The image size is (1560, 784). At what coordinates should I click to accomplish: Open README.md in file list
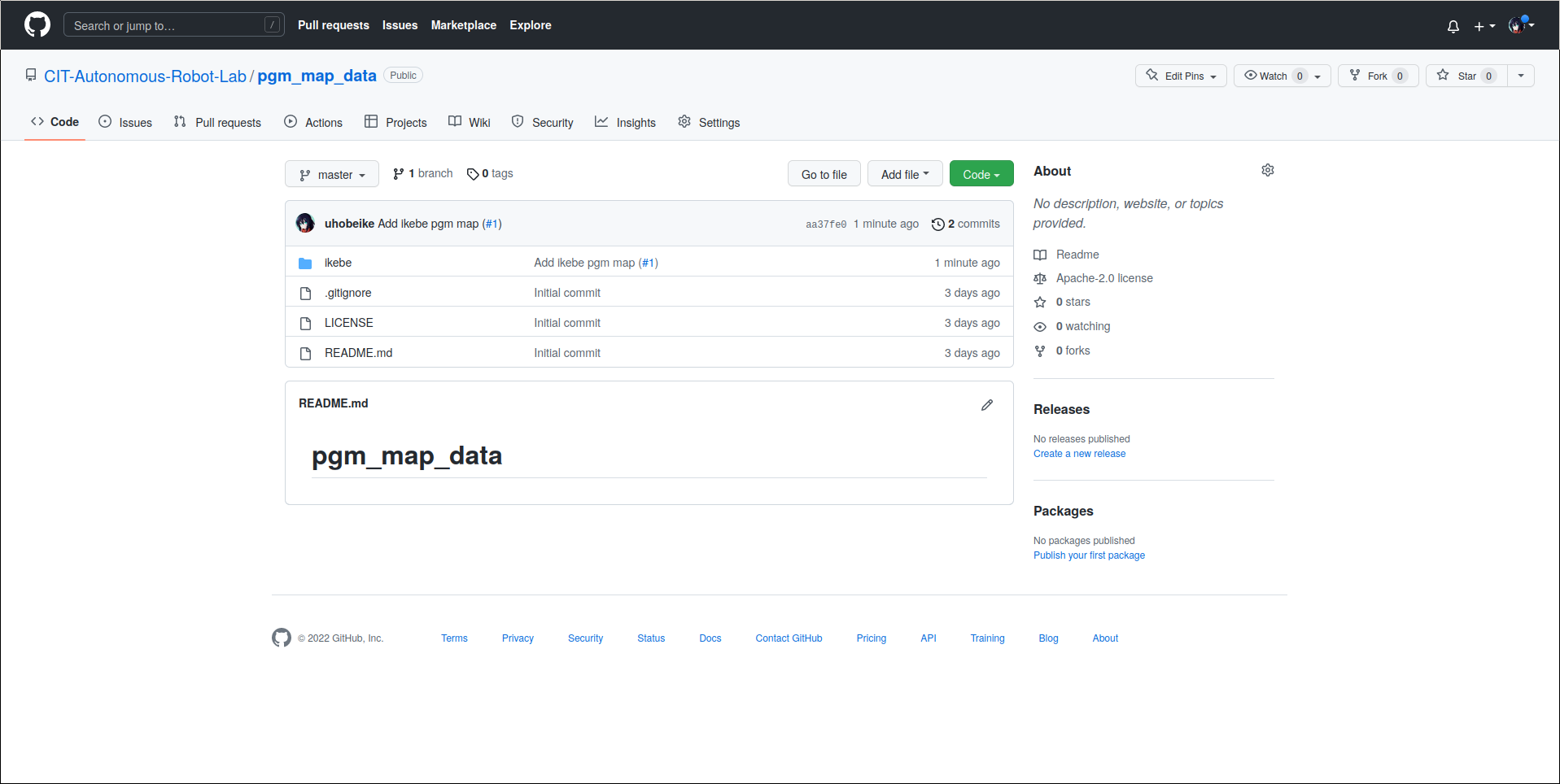click(358, 353)
